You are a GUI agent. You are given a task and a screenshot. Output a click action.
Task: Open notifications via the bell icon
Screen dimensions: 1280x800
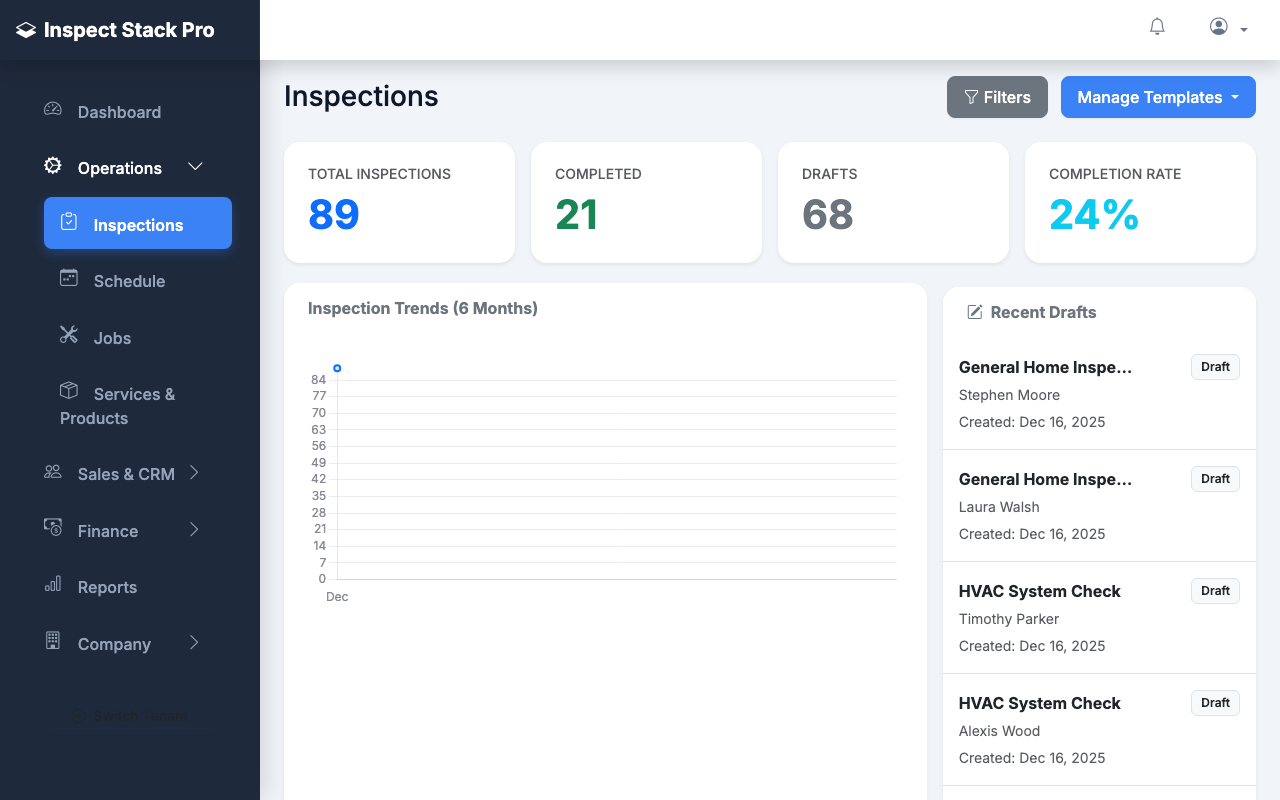1157,26
